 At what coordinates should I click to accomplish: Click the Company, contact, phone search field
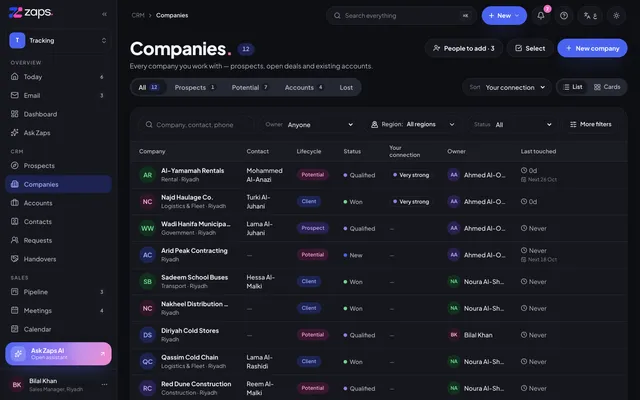click(196, 124)
